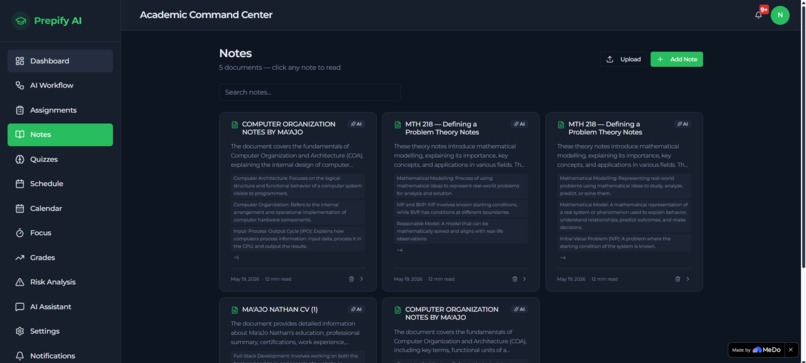Click the 'IVP and BVP' key point row
The image size is (806, 363).
pos(461,208)
